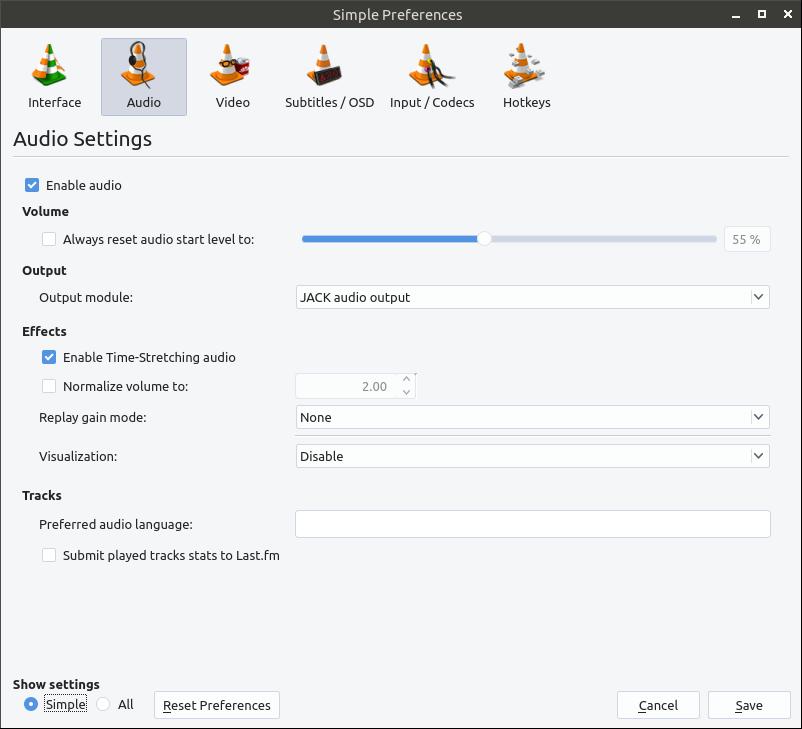Image resolution: width=802 pixels, height=729 pixels.
Task: Select the Audio cone with headphones icon
Action: pyautogui.click(x=138, y=65)
